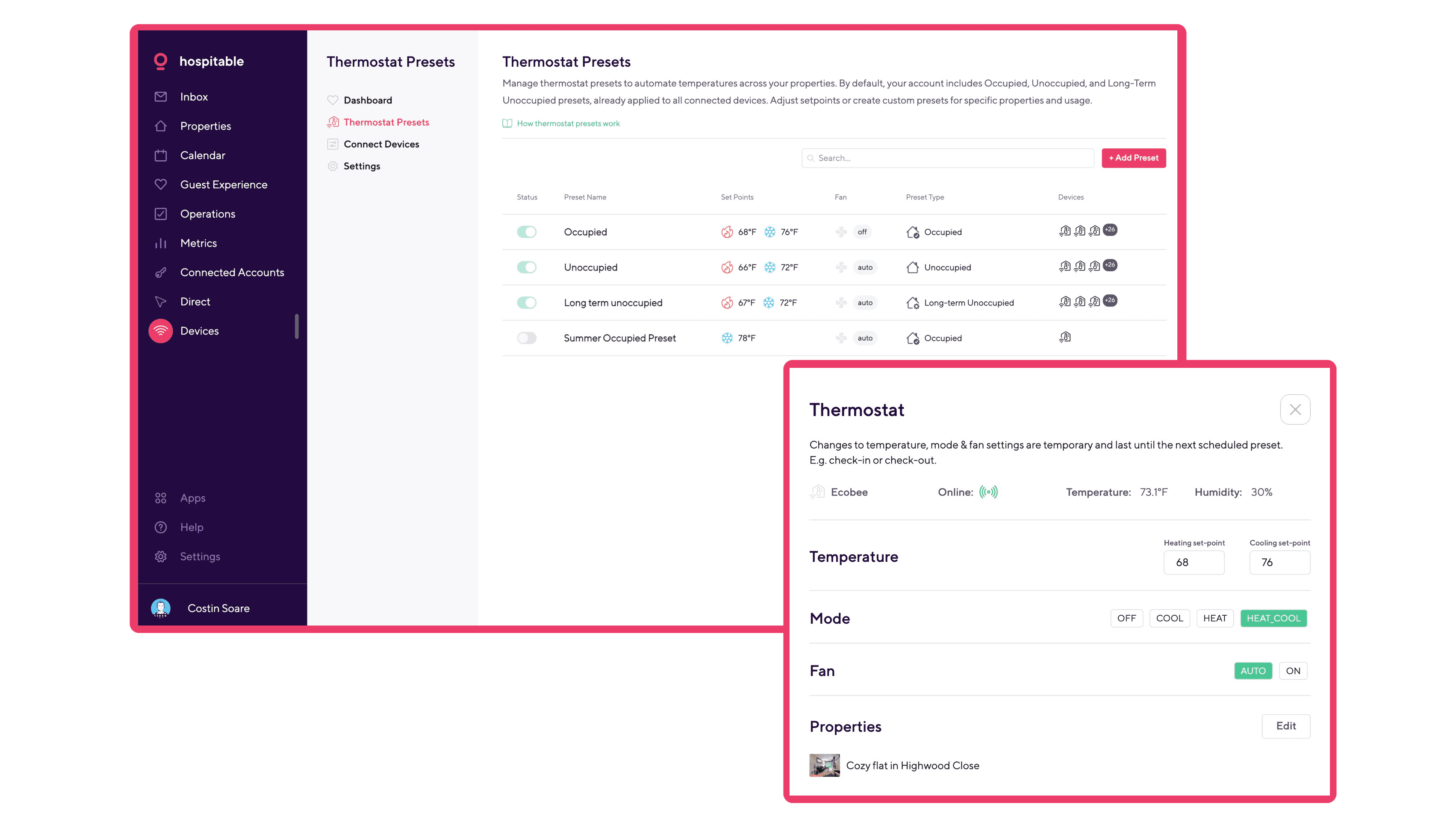This screenshot has height=834, width=1456.
Task: Click +26 devices badge in Unoccupied row
Action: click(1110, 264)
